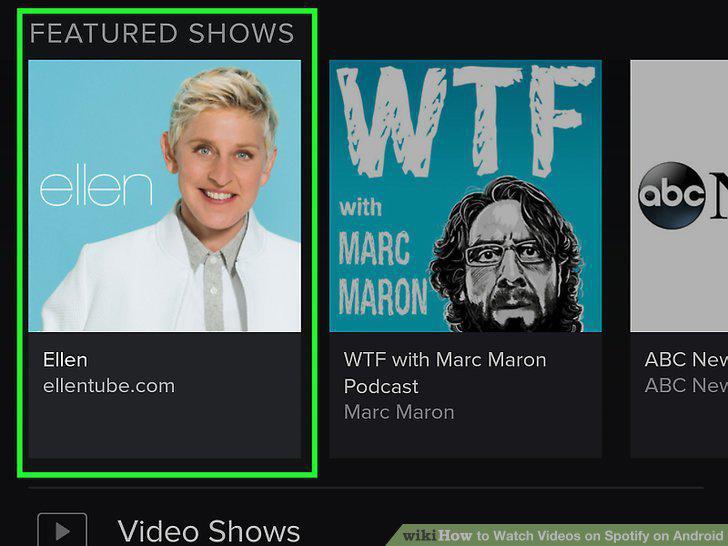The height and width of the screenshot is (546, 728).
Task: Tap the ABC News publisher subtitle
Action: coord(686,385)
